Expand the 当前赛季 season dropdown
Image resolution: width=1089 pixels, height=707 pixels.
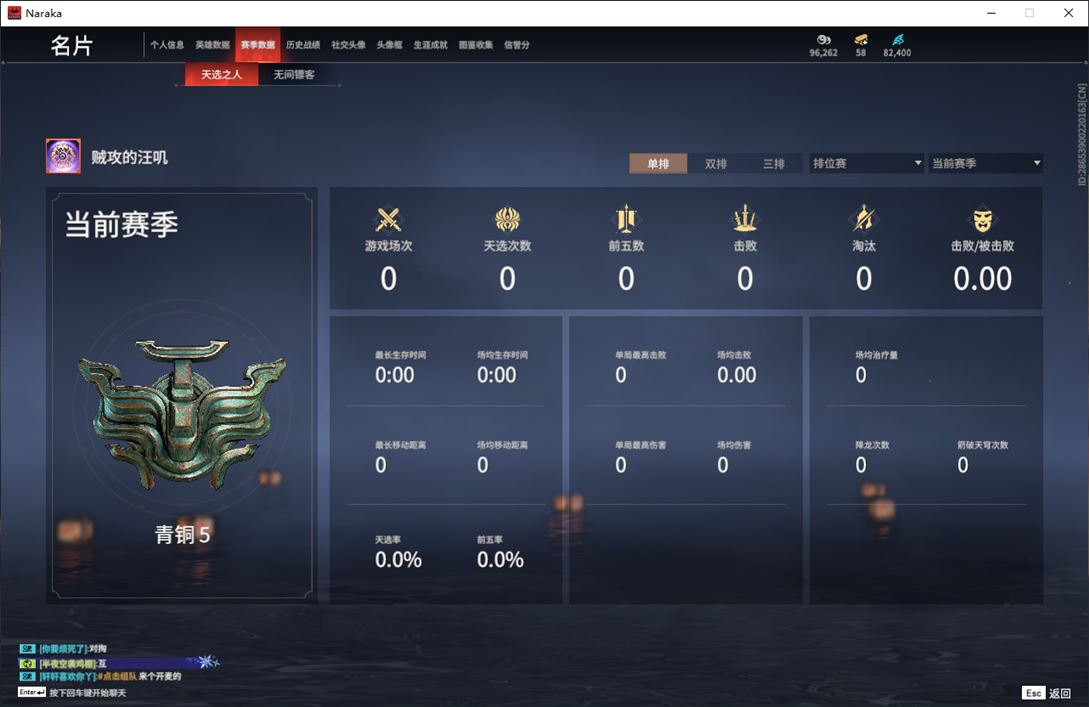tap(985, 163)
